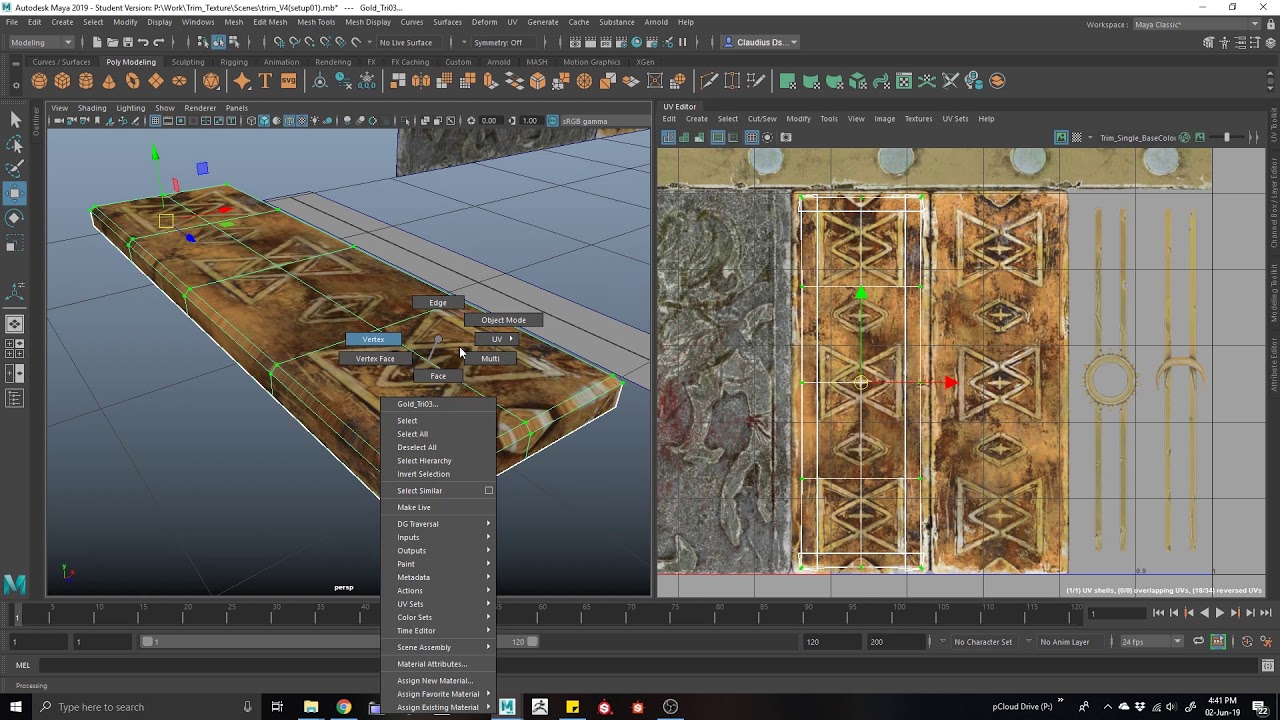This screenshot has height=720, width=1280.
Task: Select the Move tool in the toolbox
Action: tap(15, 193)
